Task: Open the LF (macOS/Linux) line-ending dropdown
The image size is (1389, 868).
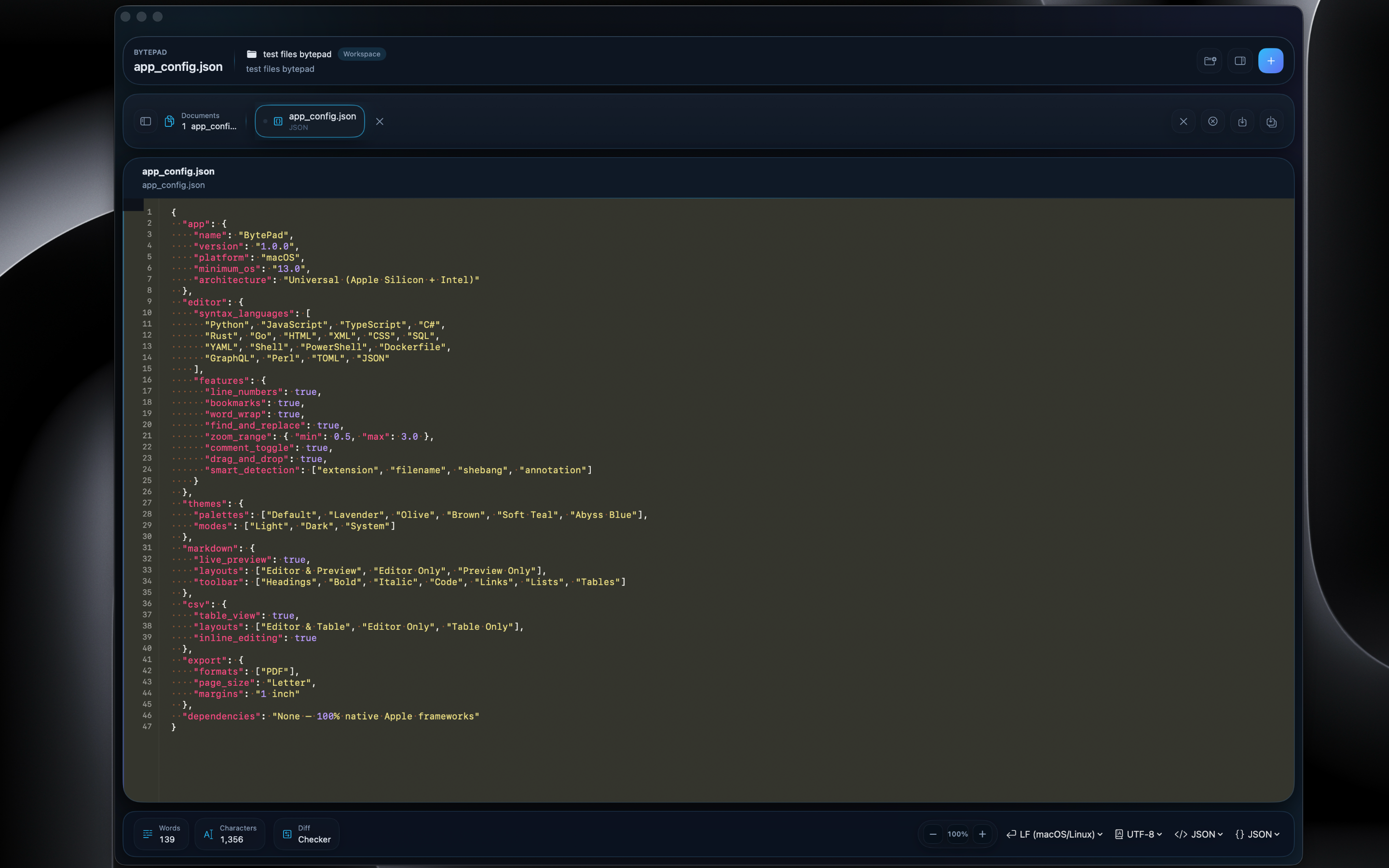Action: point(1054,834)
